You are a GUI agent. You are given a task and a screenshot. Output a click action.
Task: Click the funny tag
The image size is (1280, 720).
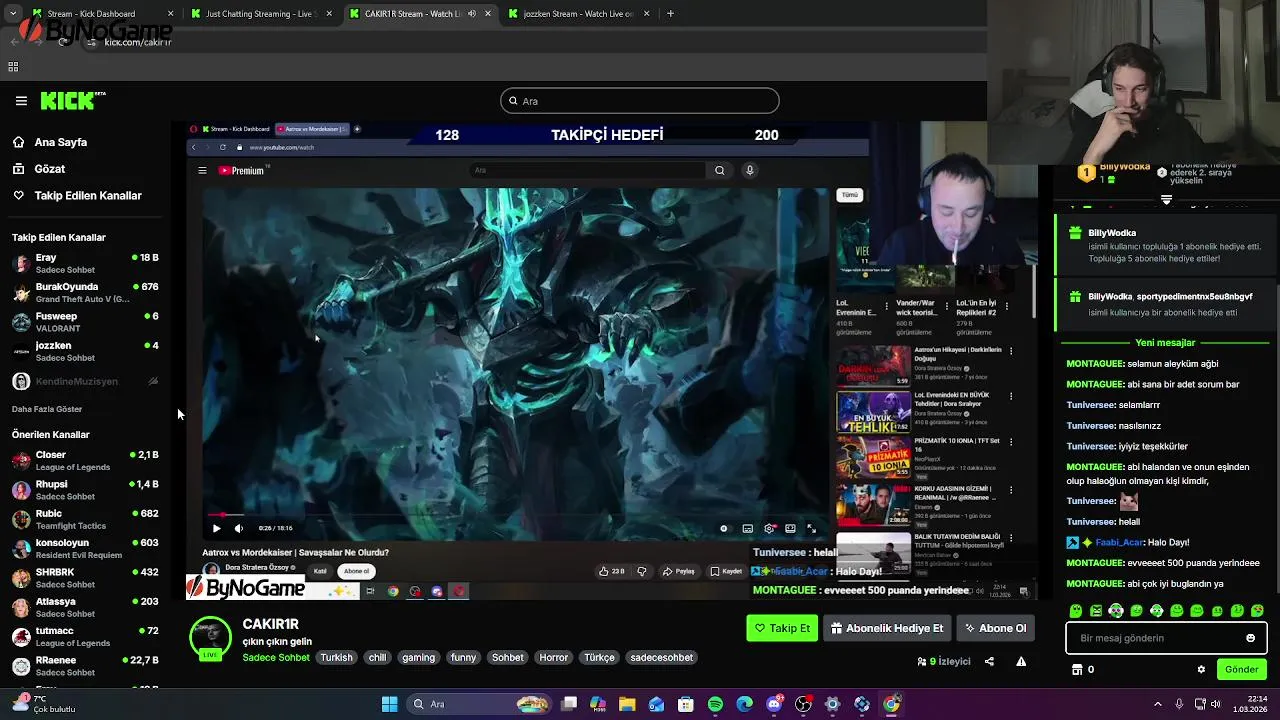463,658
